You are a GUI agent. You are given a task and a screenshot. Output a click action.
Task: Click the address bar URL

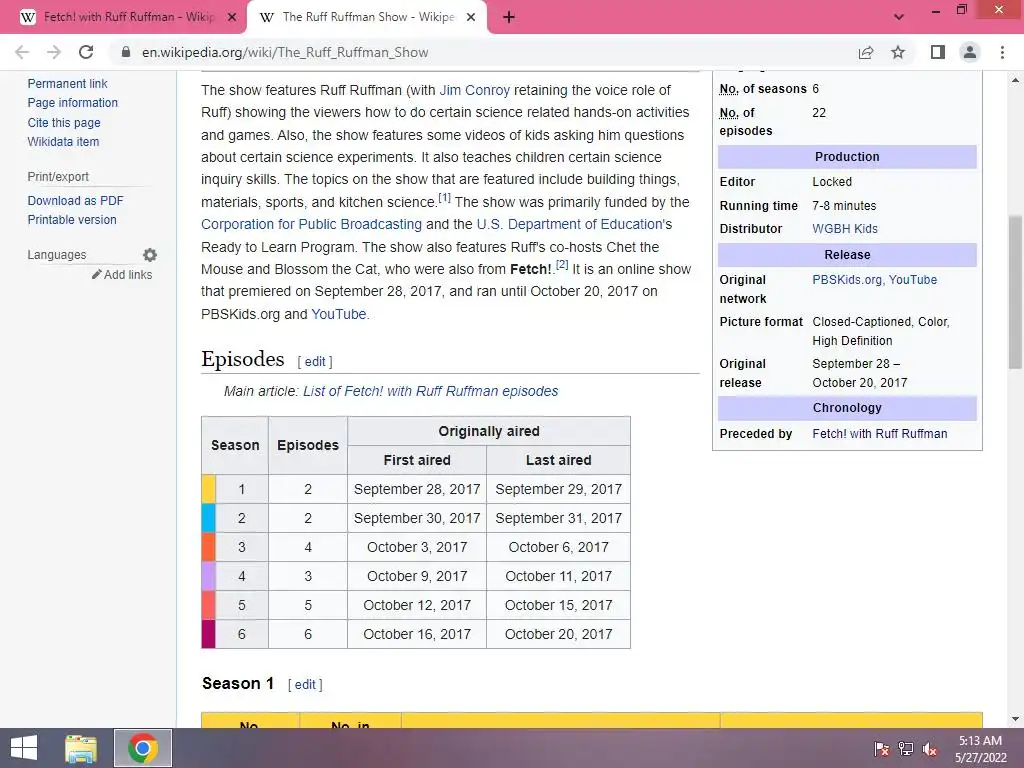285,52
